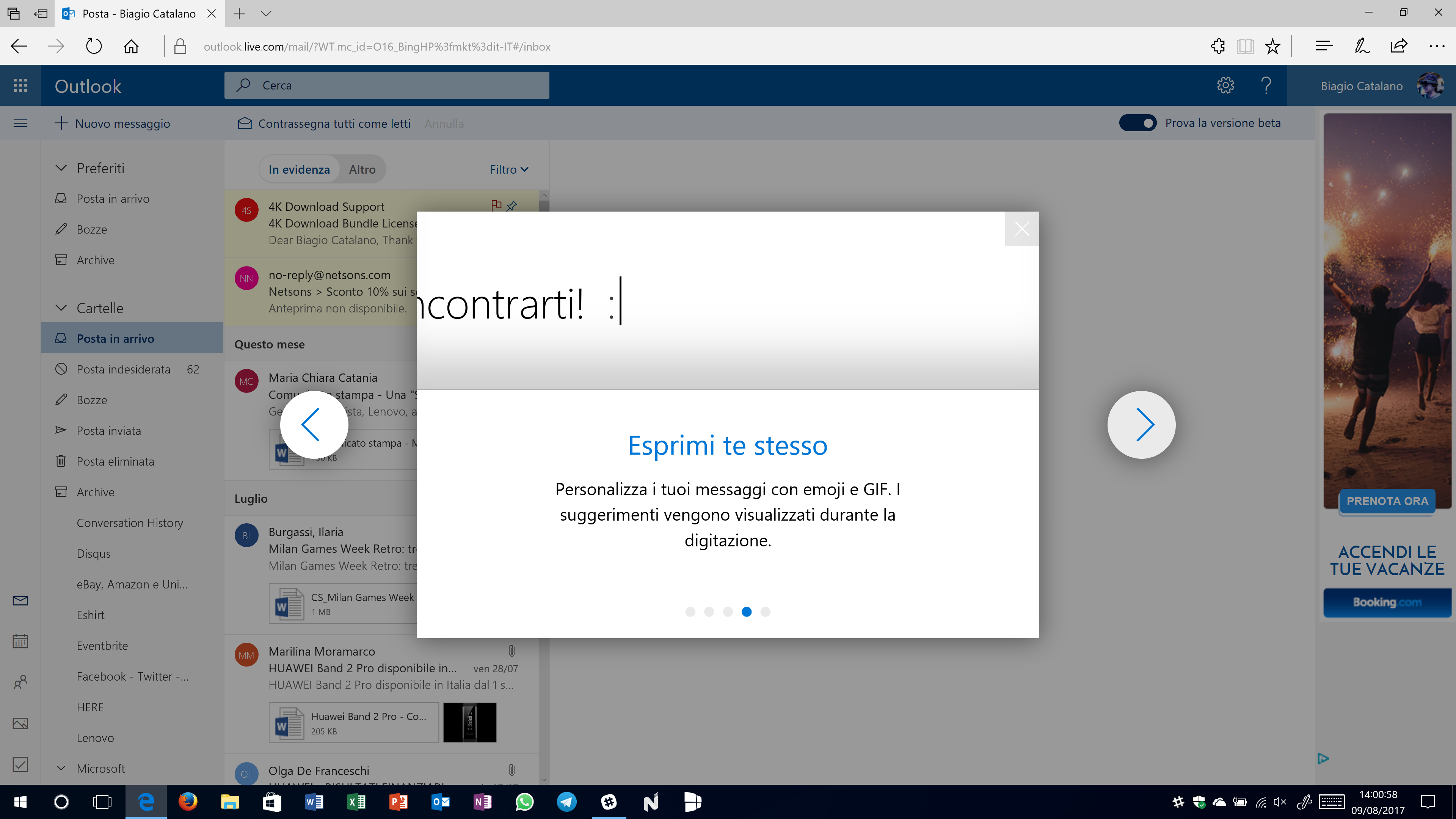Close the tutorial dialog
Image resolution: width=1456 pixels, height=819 pixels.
coord(1021,229)
